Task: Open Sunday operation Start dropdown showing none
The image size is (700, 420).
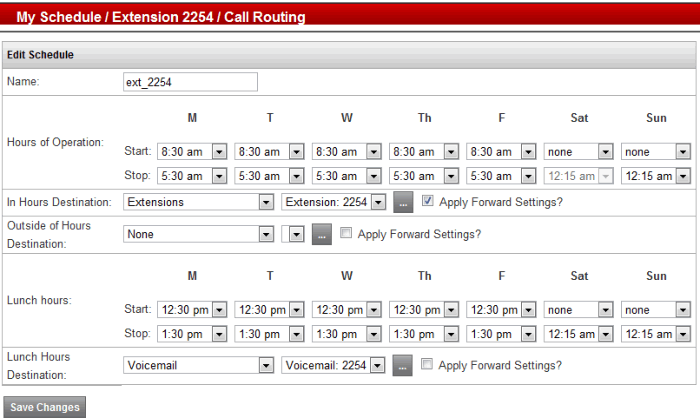Action: (656, 152)
